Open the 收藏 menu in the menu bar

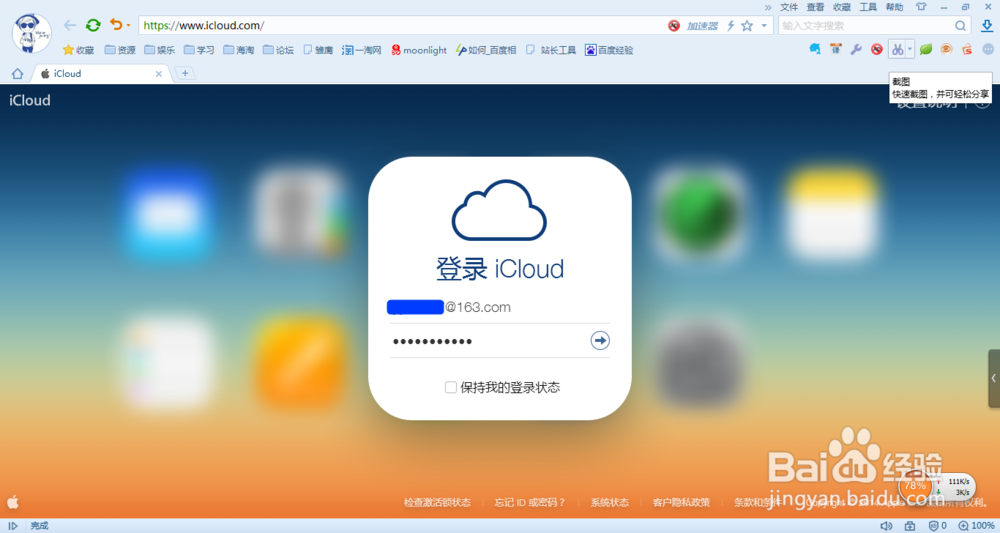click(x=842, y=7)
